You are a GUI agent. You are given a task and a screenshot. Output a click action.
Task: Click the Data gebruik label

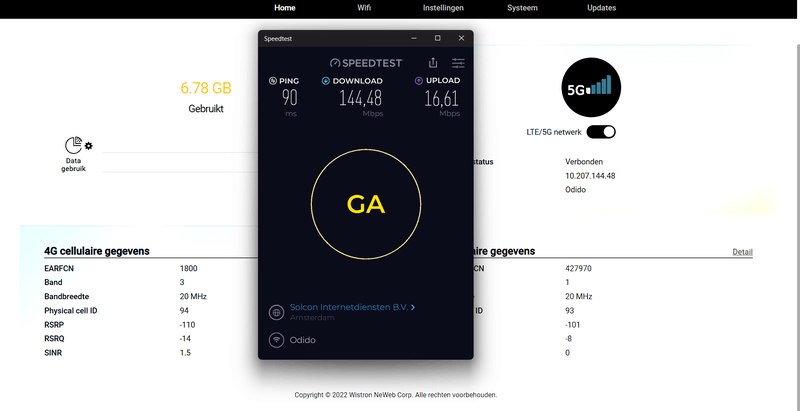coord(73,165)
